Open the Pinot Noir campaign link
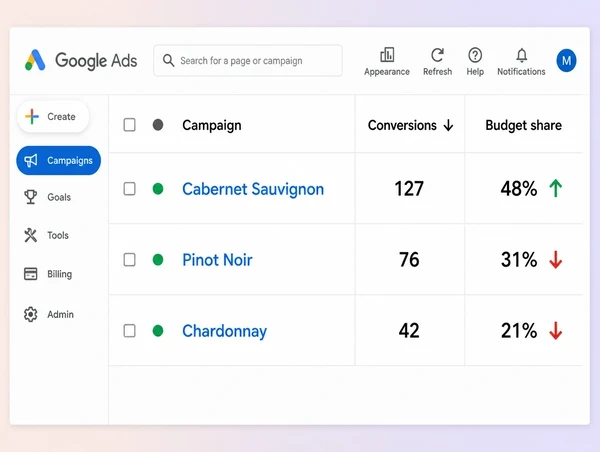600x452 pixels. pyautogui.click(x=217, y=260)
